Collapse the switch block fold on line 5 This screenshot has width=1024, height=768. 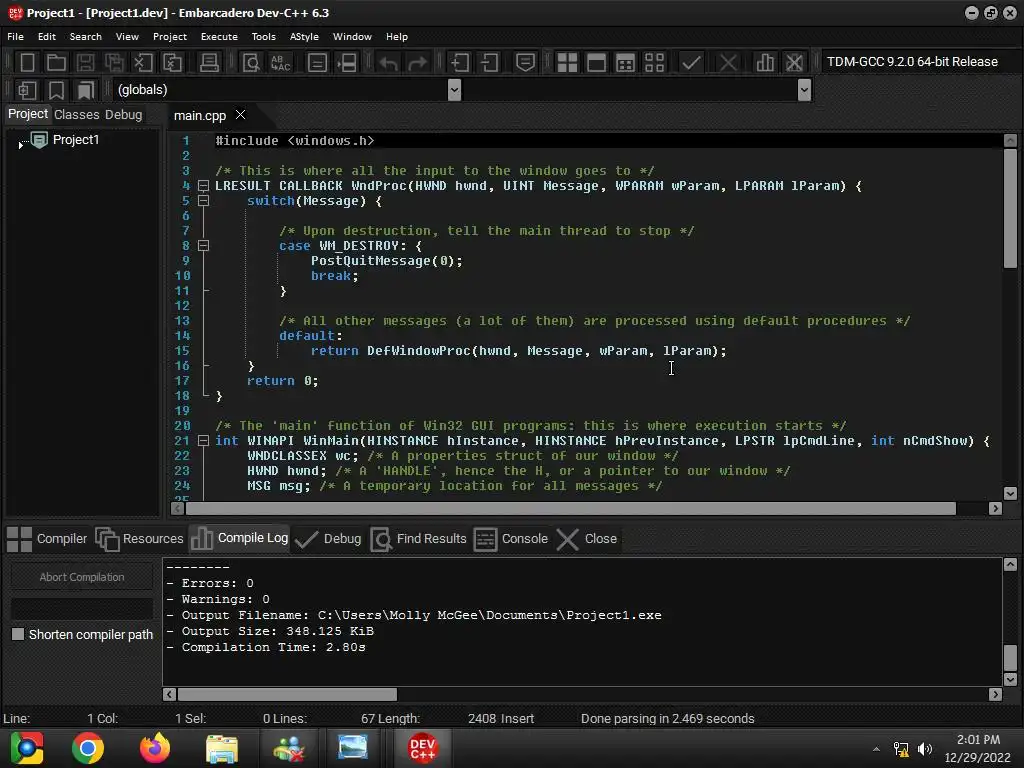pyautogui.click(x=203, y=200)
